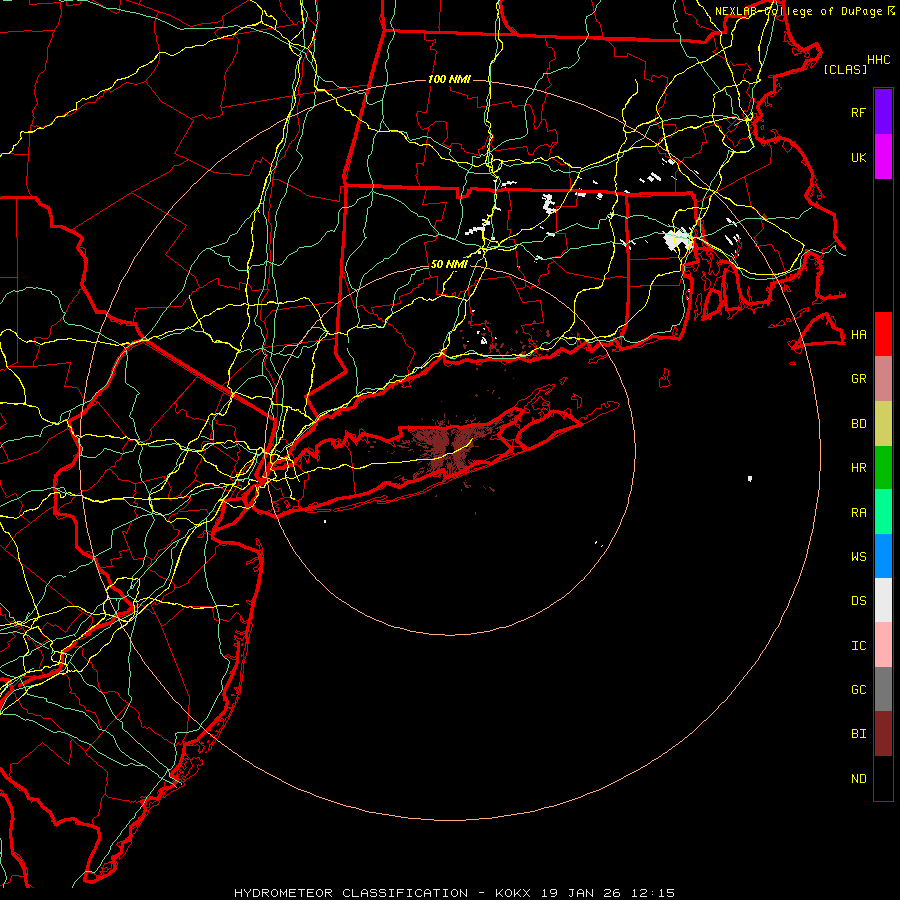900x900 pixels.
Task: Click the [CLAS] units label
Action: coord(844,69)
